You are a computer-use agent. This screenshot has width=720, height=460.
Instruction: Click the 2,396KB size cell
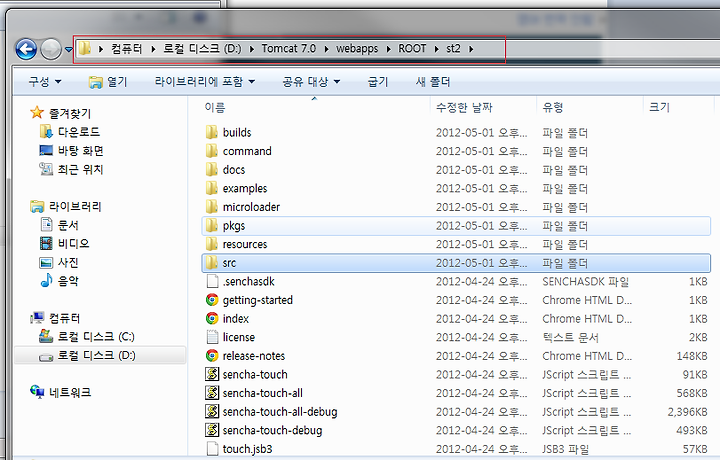(687, 412)
